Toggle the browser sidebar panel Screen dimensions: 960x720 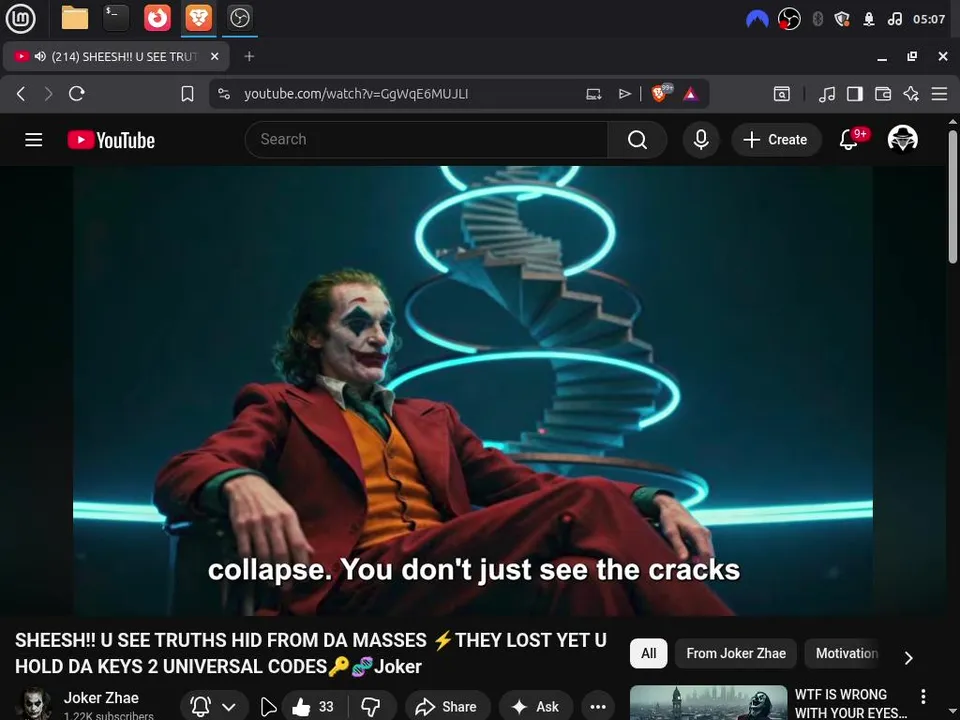pyautogui.click(x=855, y=94)
